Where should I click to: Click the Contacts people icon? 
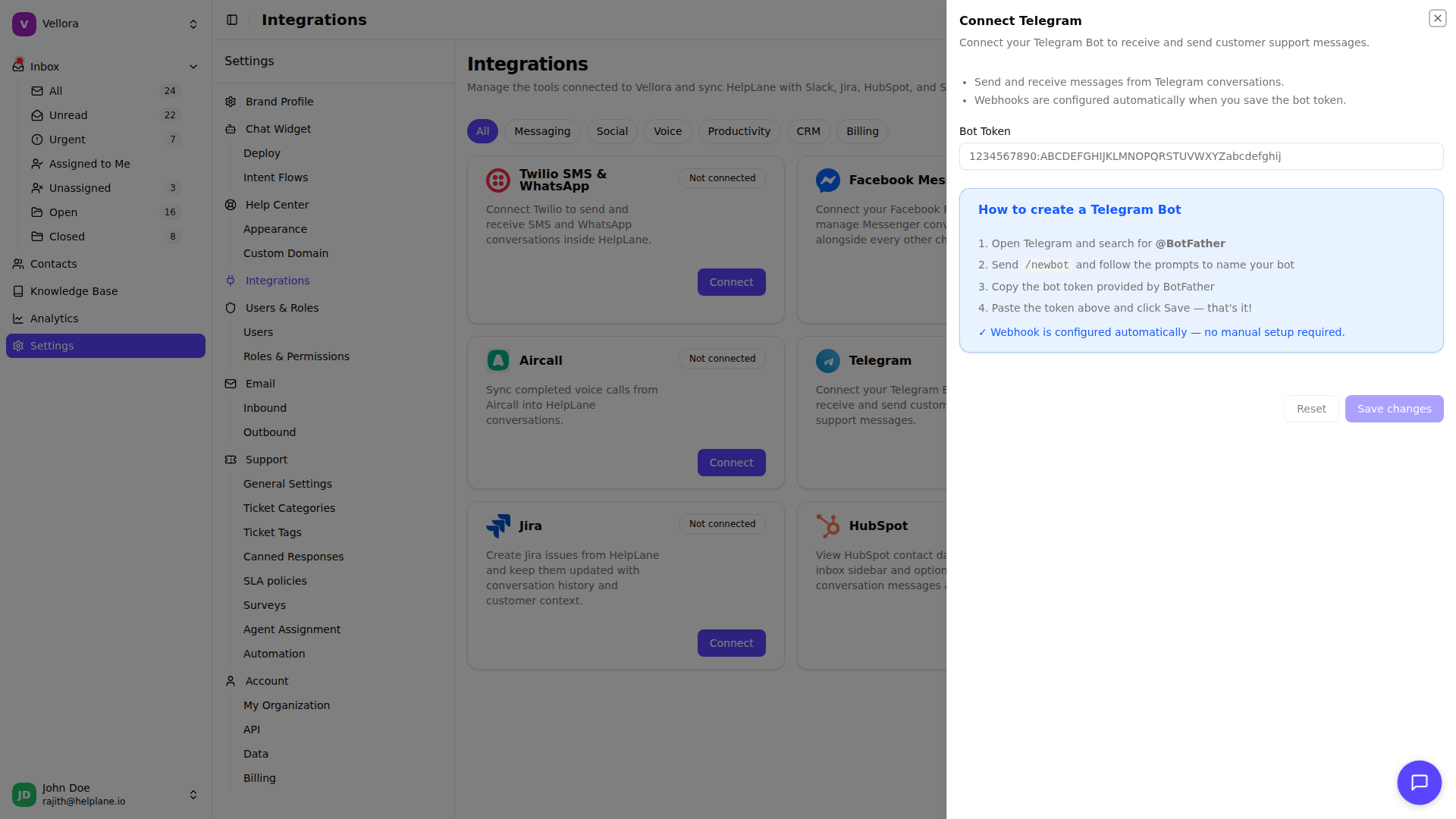coord(18,264)
